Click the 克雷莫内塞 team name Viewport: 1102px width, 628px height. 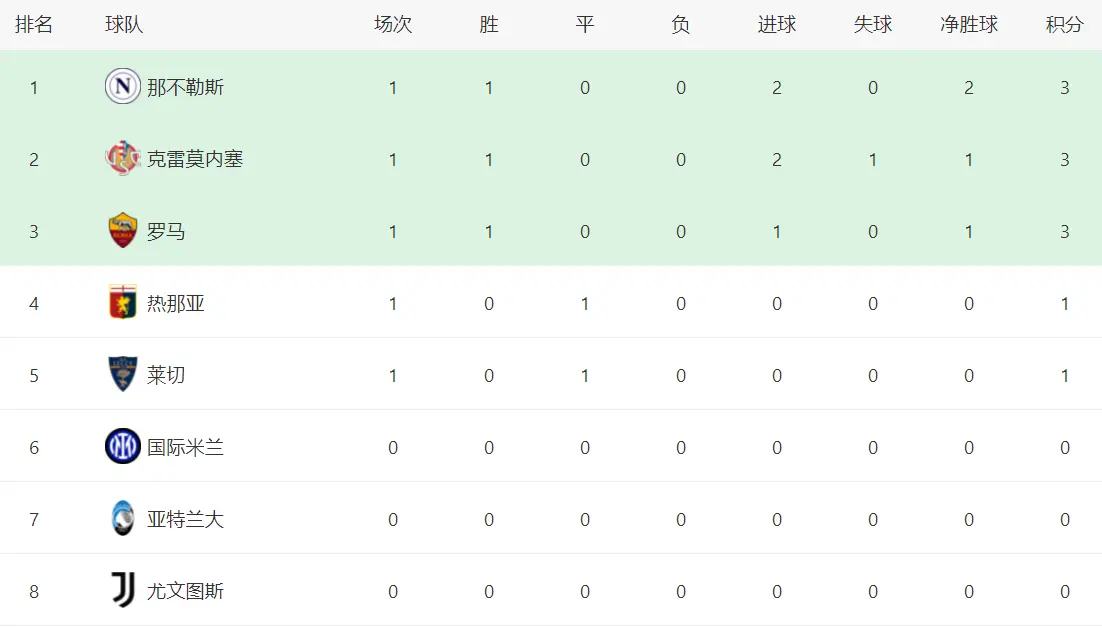195,159
